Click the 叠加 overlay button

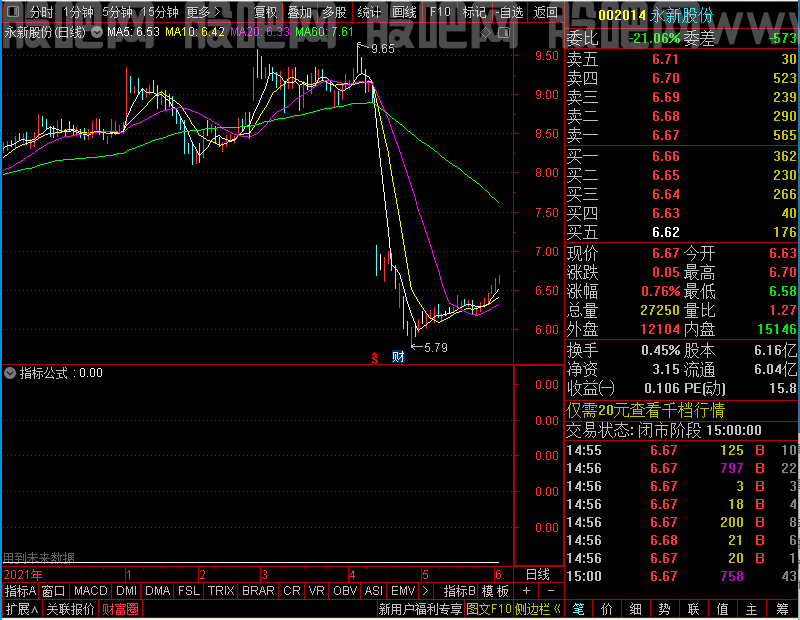(299, 12)
